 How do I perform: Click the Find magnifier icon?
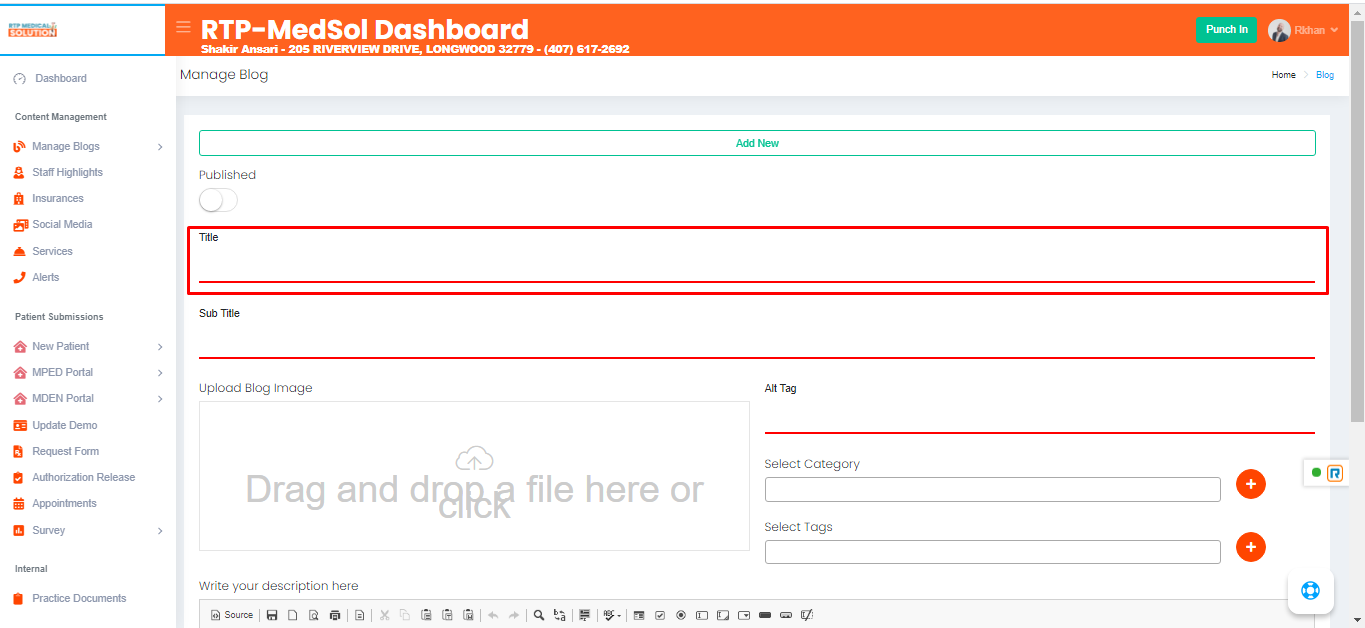pos(538,615)
